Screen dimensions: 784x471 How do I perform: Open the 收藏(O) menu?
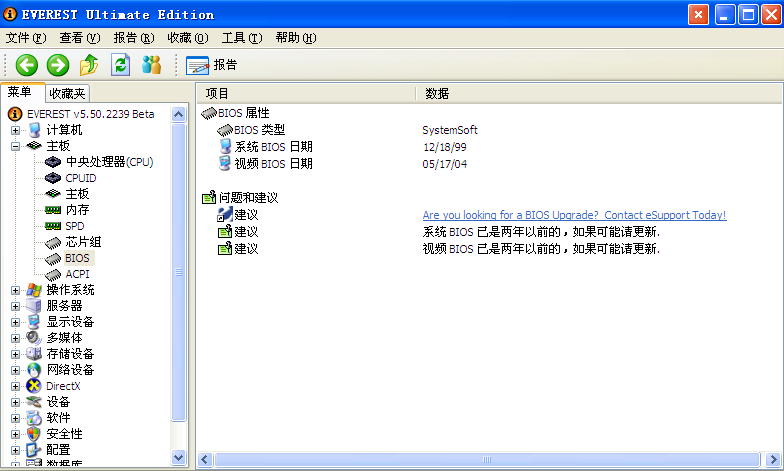tap(188, 38)
